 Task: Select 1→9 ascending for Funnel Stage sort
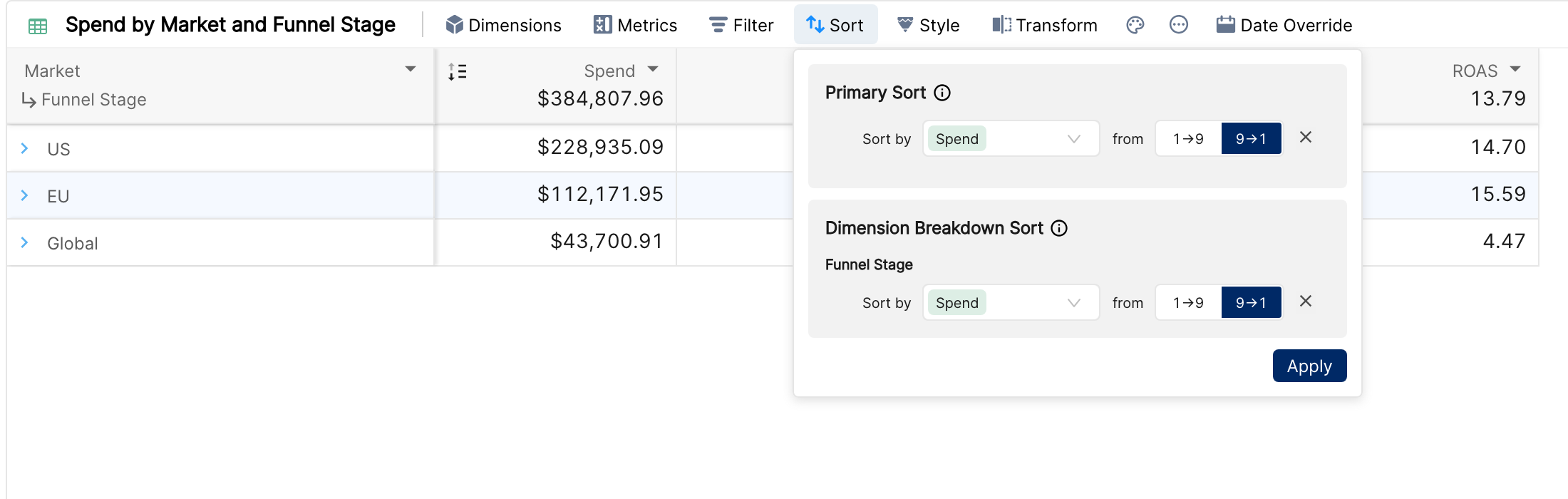[x=1188, y=302]
